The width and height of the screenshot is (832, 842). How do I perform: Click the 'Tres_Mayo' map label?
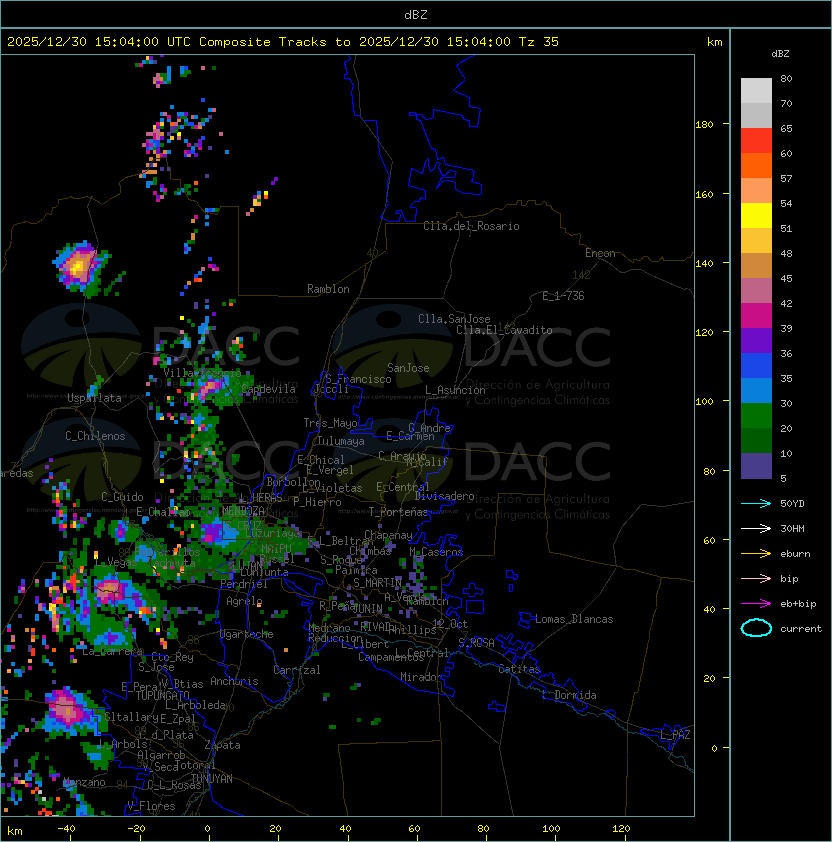click(x=330, y=423)
